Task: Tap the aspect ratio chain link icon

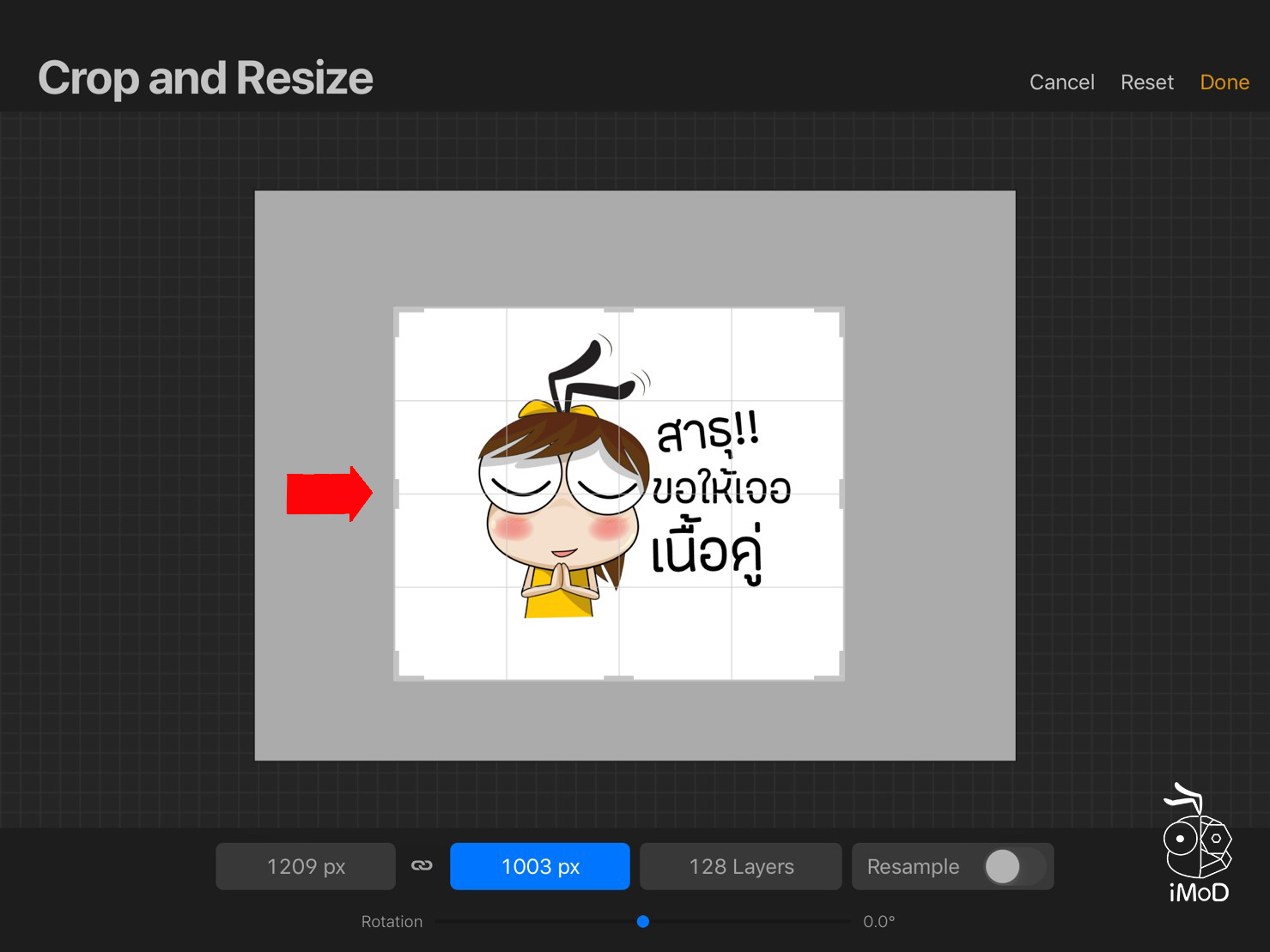Action: [x=422, y=865]
